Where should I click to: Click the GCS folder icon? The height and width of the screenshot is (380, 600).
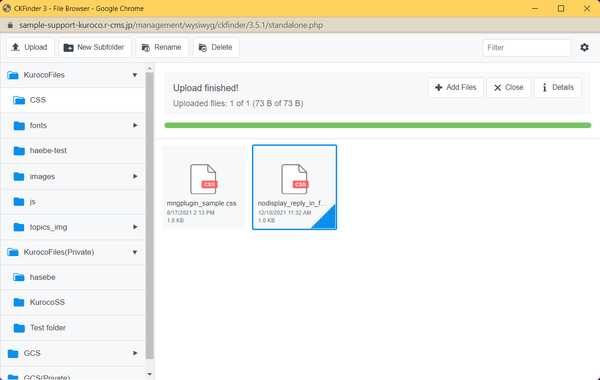pyautogui.click(x=13, y=353)
